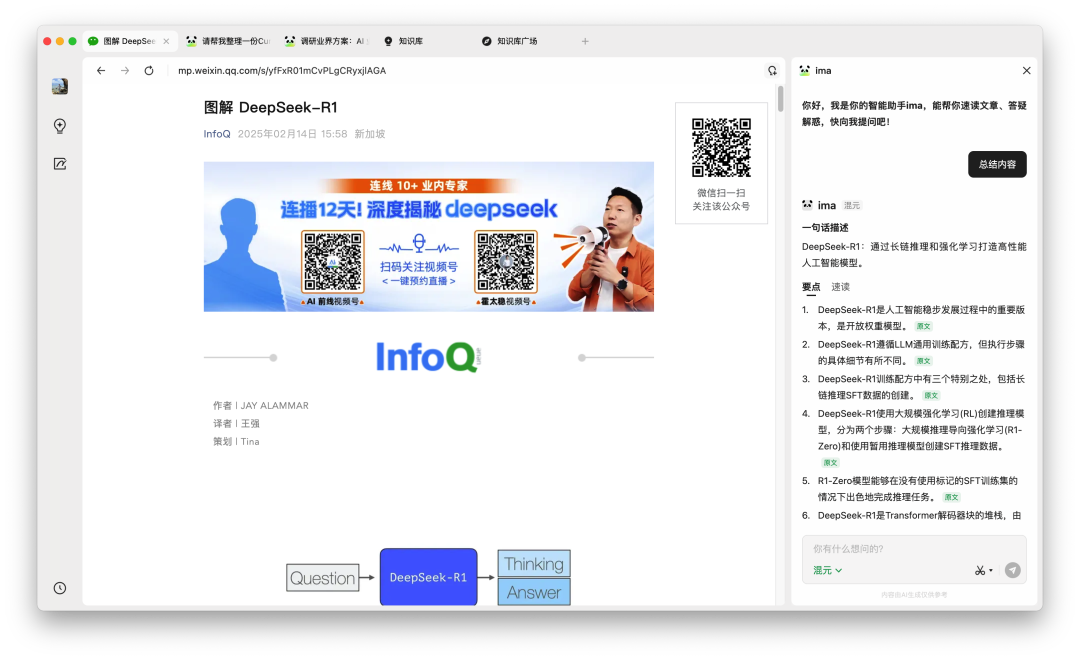Click the 混元 label beside ima name
The height and width of the screenshot is (660, 1080).
tap(852, 205)
